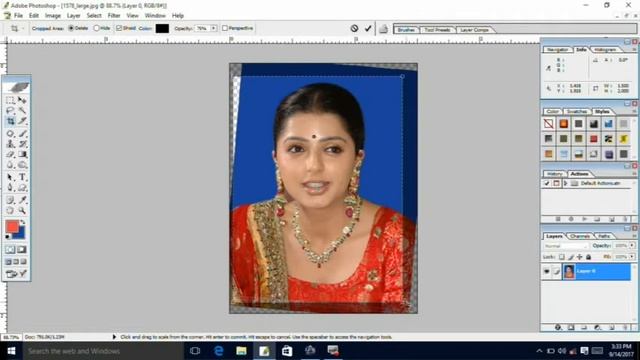Open the Brushes palette well tab
Viewport: 640px width, 360px height.
406,30
